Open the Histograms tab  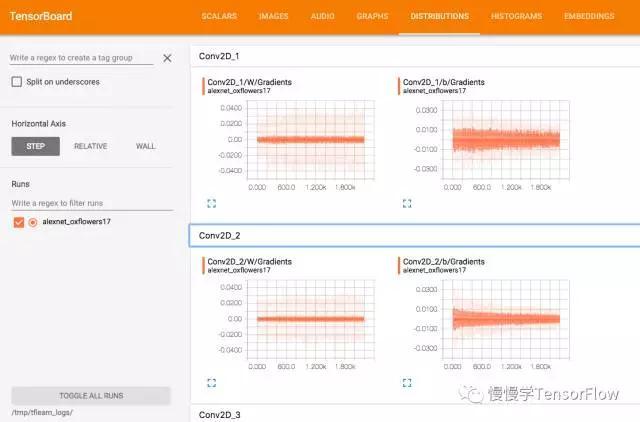(x=516, y=16)
